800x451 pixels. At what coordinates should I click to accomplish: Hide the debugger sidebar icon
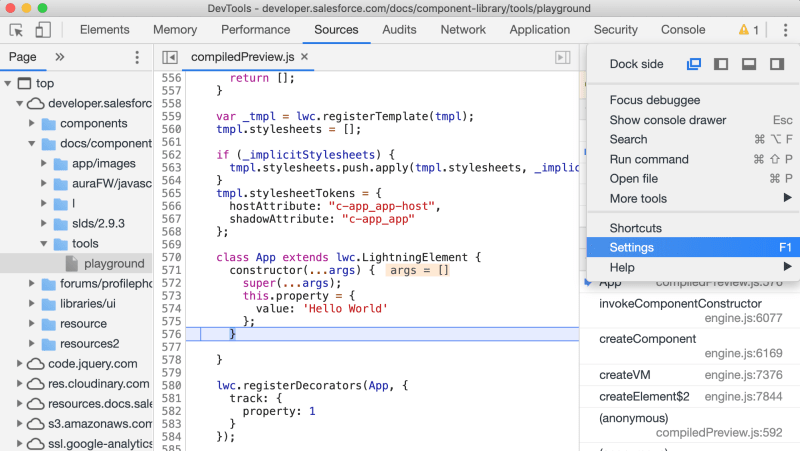[x=562, y=57]
